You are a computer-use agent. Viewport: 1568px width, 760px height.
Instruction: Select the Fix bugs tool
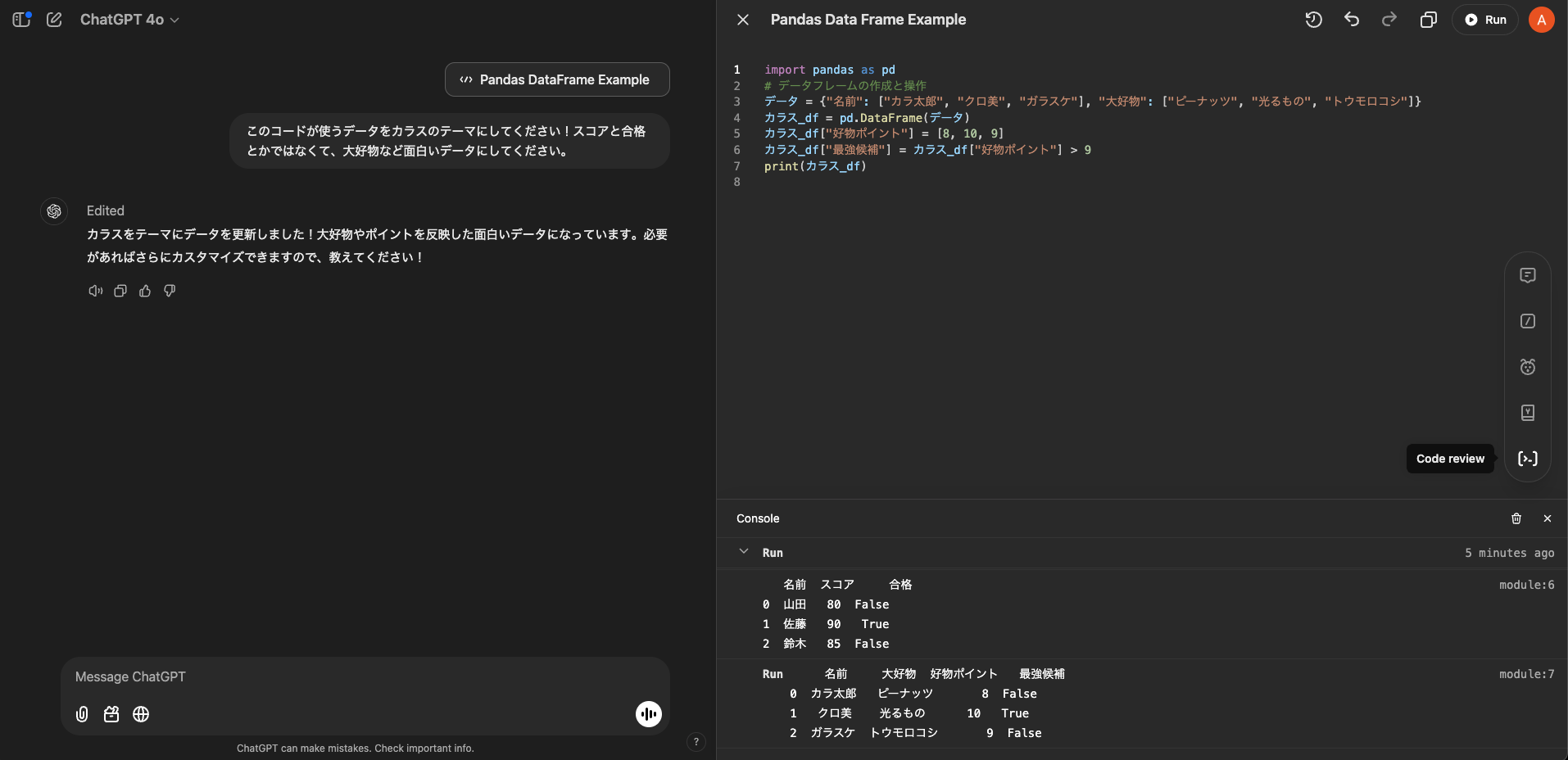point(1528,367)
